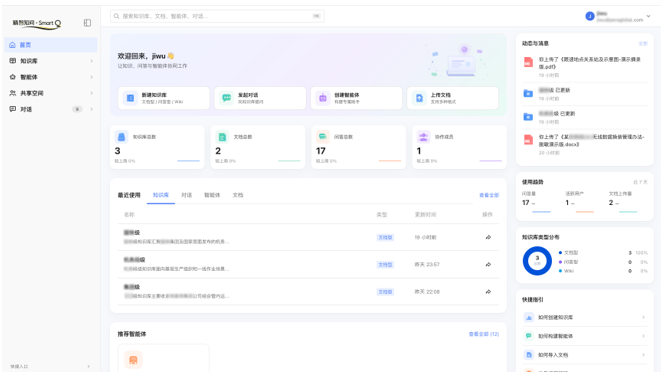The image size is (661, 375).
Task: Click the 文档型 blue legend dot
Action: pyautogui.click(x=560, y=252)
